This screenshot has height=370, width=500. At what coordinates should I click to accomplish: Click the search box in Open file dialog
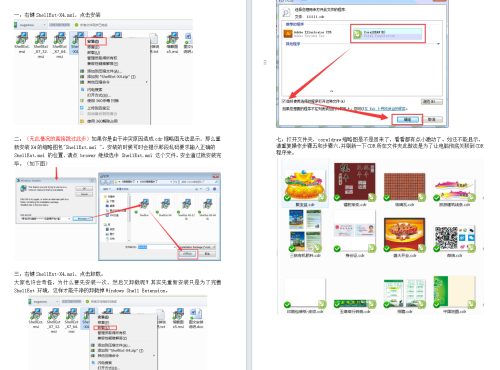199,182
